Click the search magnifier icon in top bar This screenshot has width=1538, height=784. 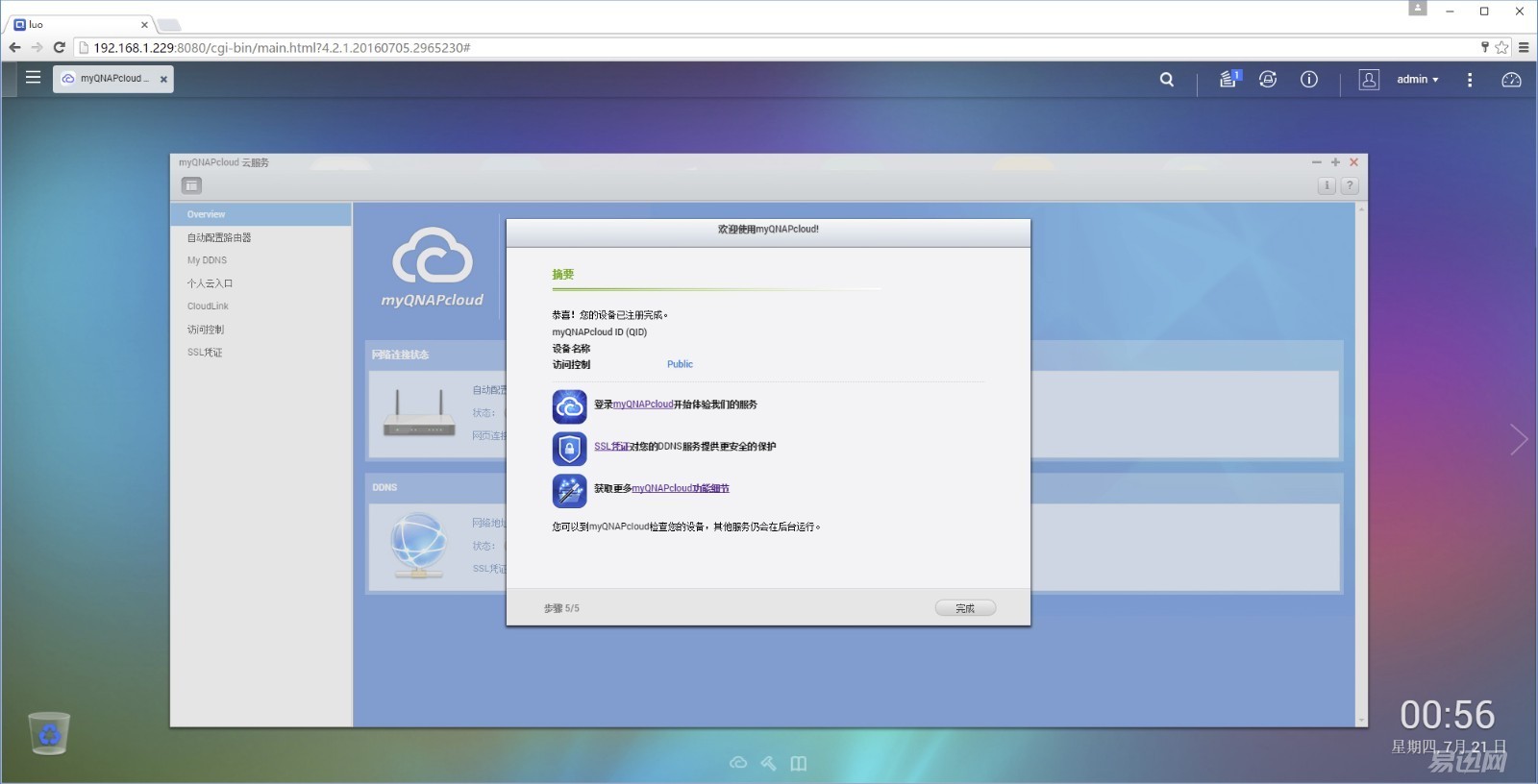point(1166,80)
